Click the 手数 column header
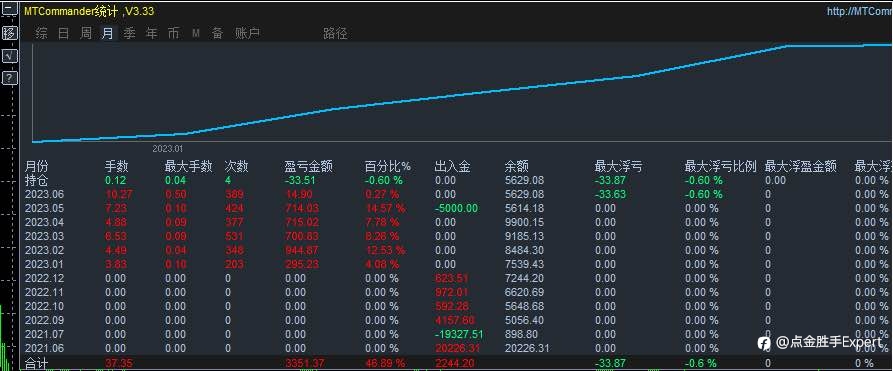 point(117,166)
